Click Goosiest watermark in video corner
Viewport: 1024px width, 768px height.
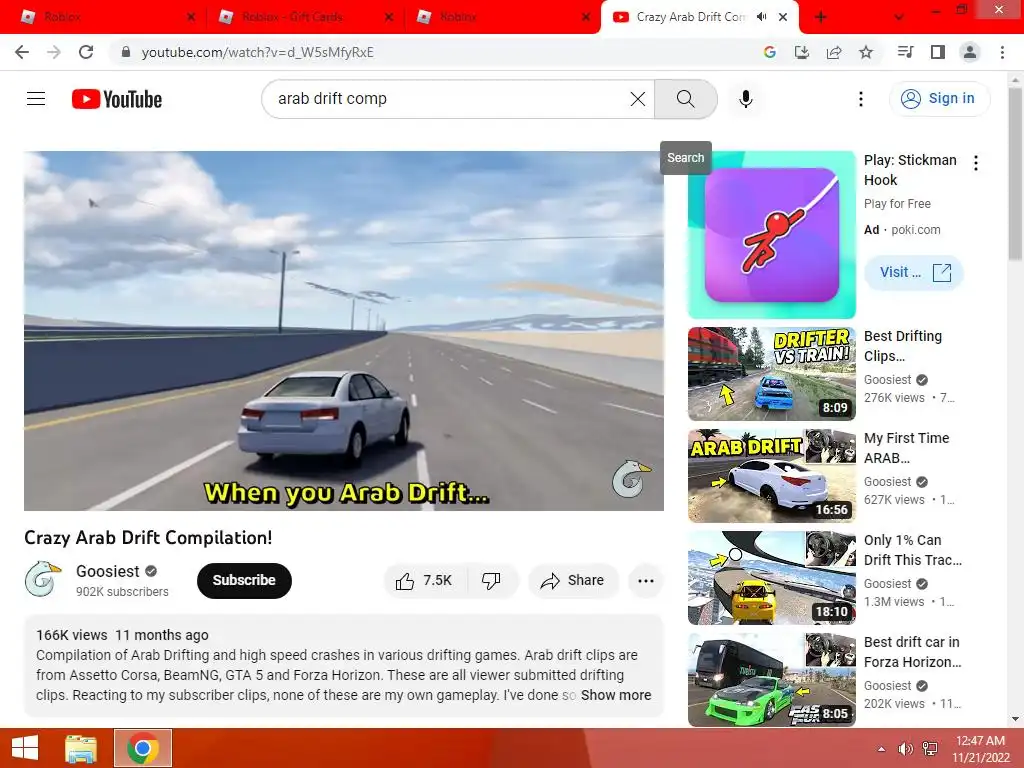[631, 479]
